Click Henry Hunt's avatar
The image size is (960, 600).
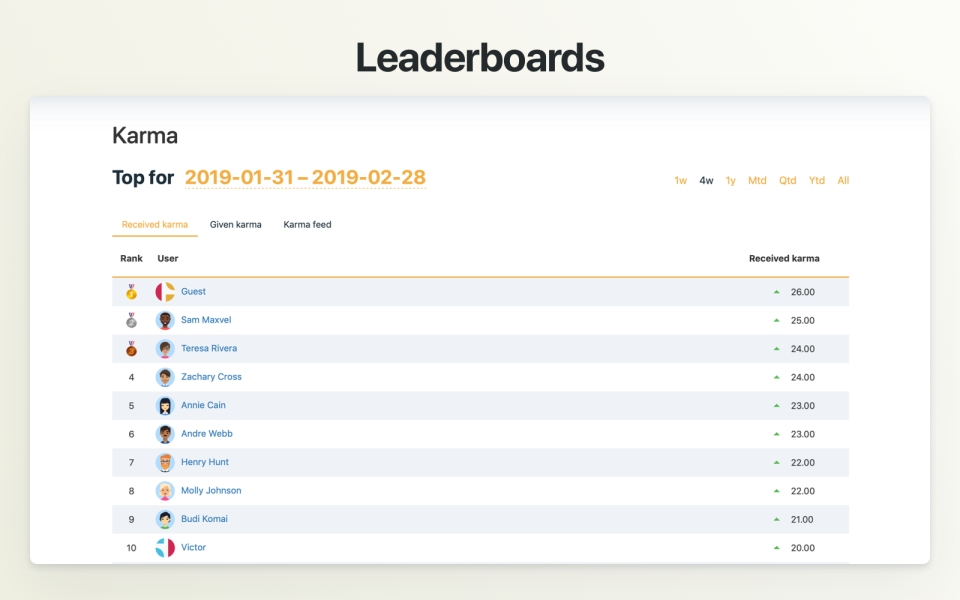coord(165,462)
